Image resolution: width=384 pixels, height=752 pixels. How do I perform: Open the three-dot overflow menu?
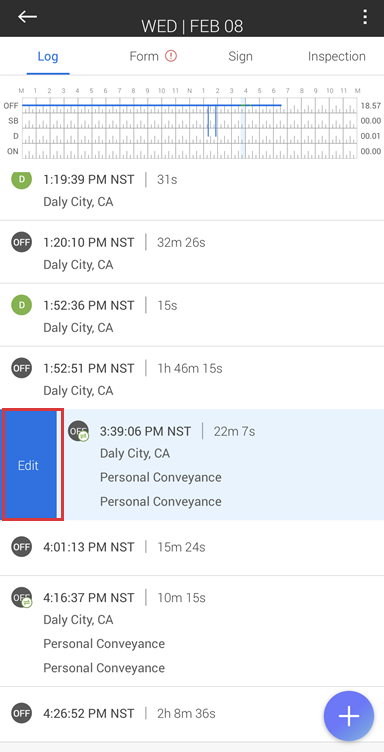365,17
